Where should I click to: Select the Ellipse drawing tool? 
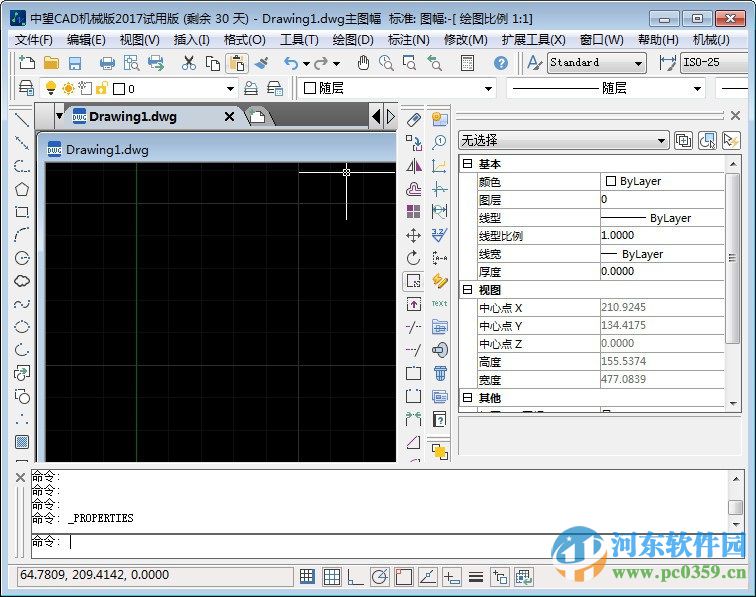click(x=22, y=327)
